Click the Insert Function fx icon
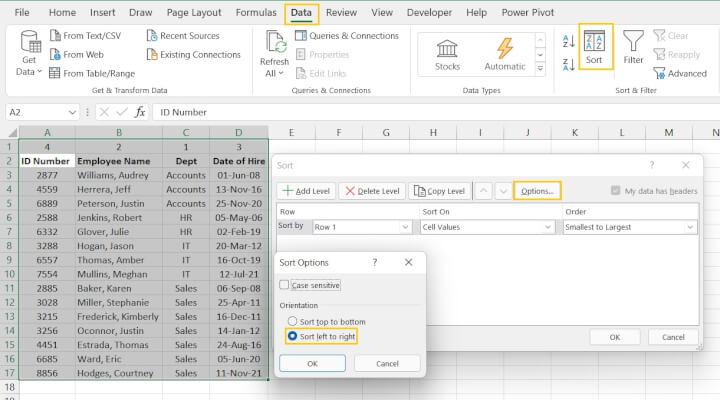Viewport: 720px width, 400px height. coord(140,112)
